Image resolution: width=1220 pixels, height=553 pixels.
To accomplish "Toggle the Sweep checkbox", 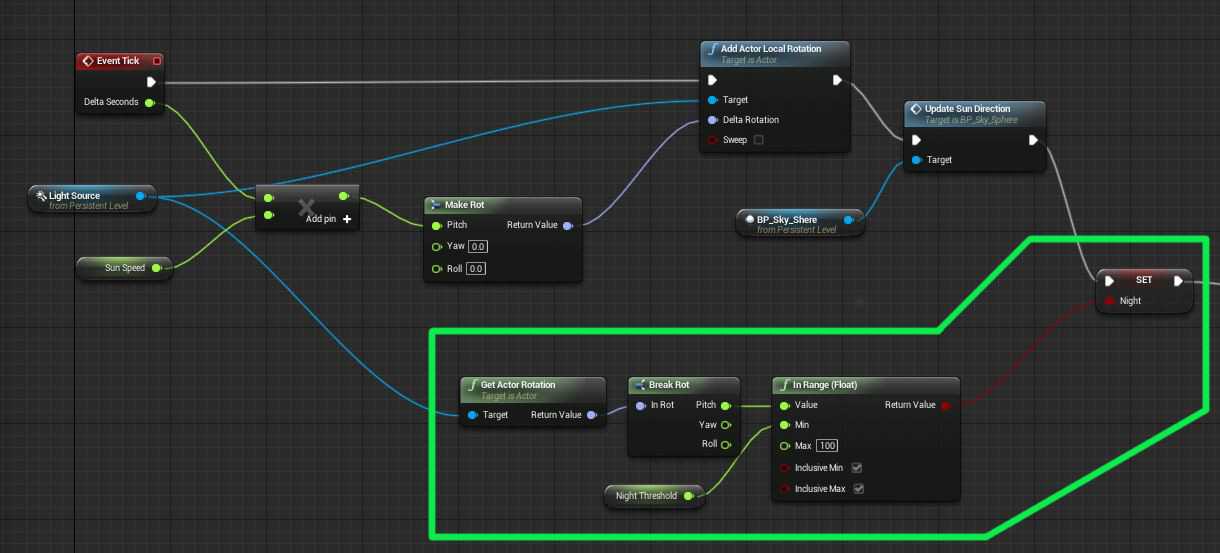I will 758,140.
